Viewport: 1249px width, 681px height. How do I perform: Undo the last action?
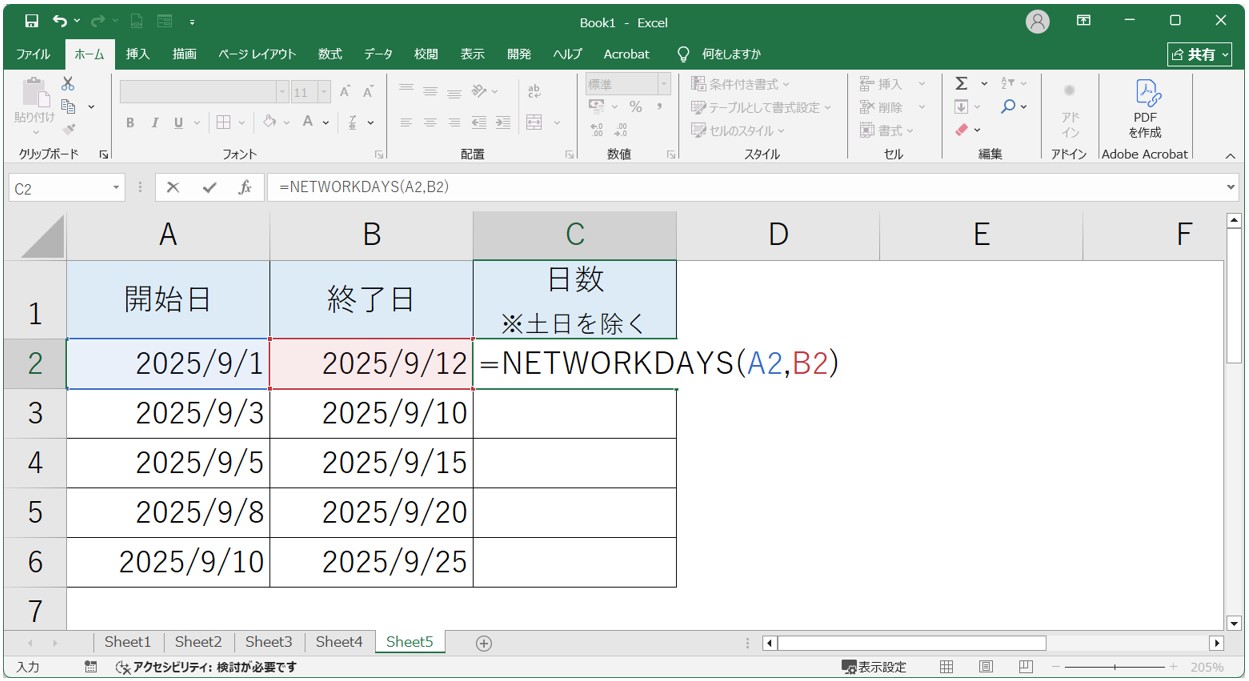tap(60, 21)
